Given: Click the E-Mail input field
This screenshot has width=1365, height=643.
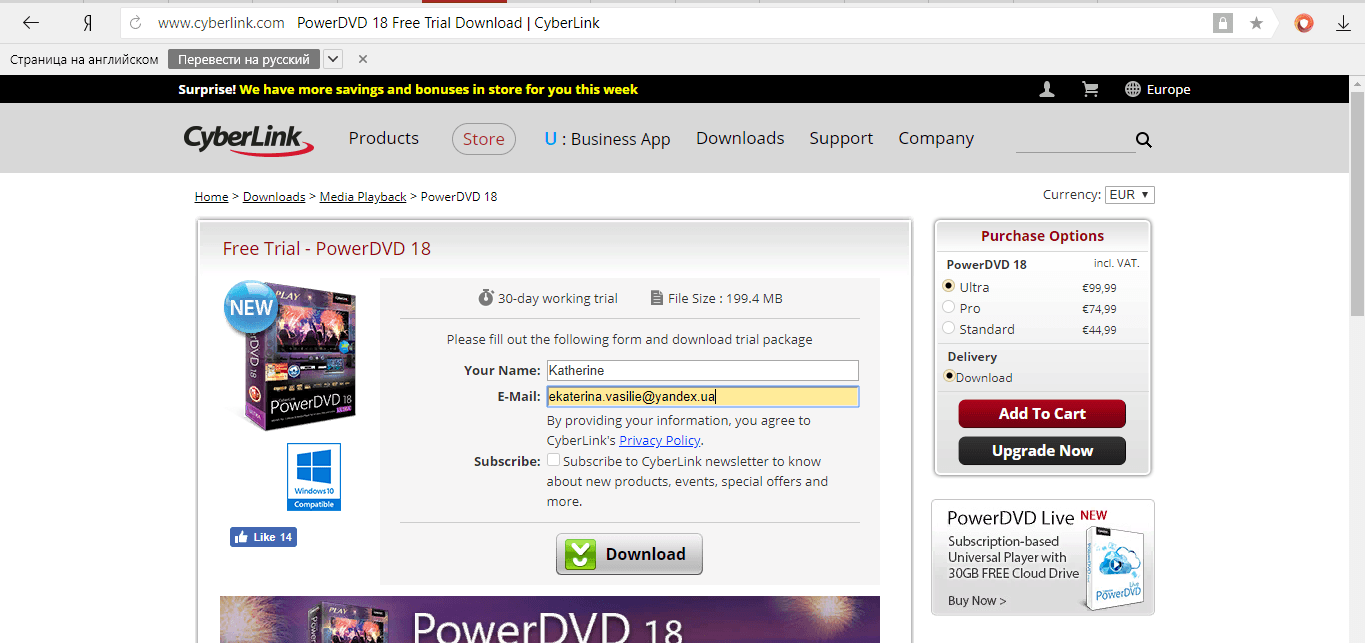Looking at the screenshot, I should 702,397.
